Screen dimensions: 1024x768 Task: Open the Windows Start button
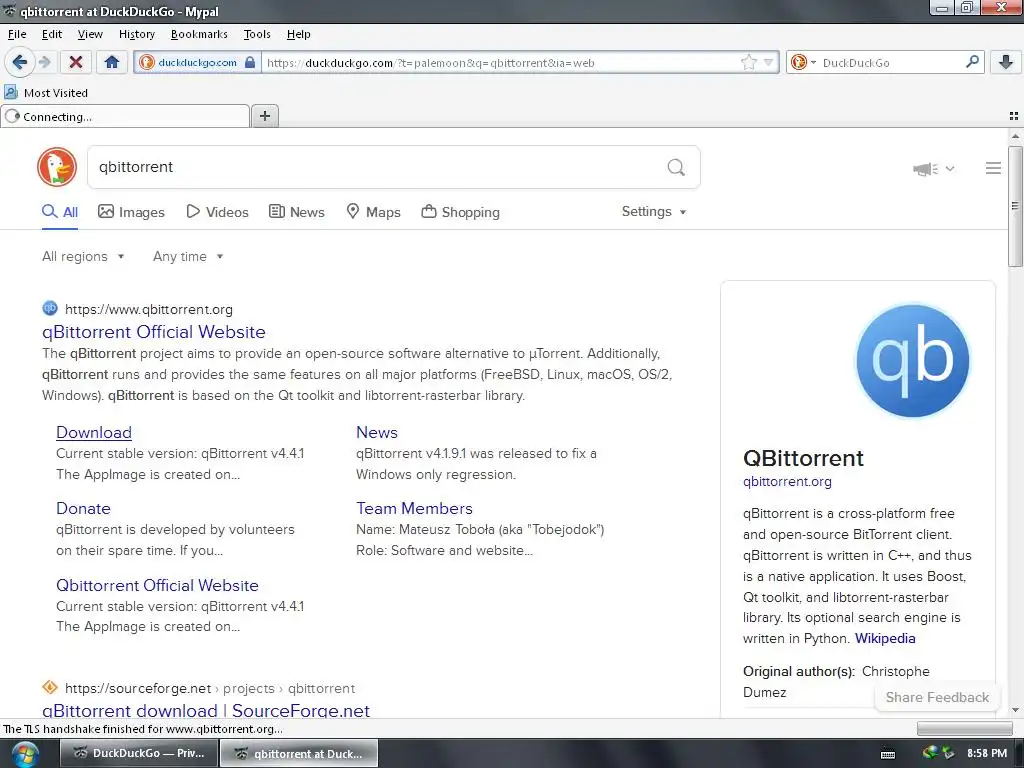click(x=25, y=754)
